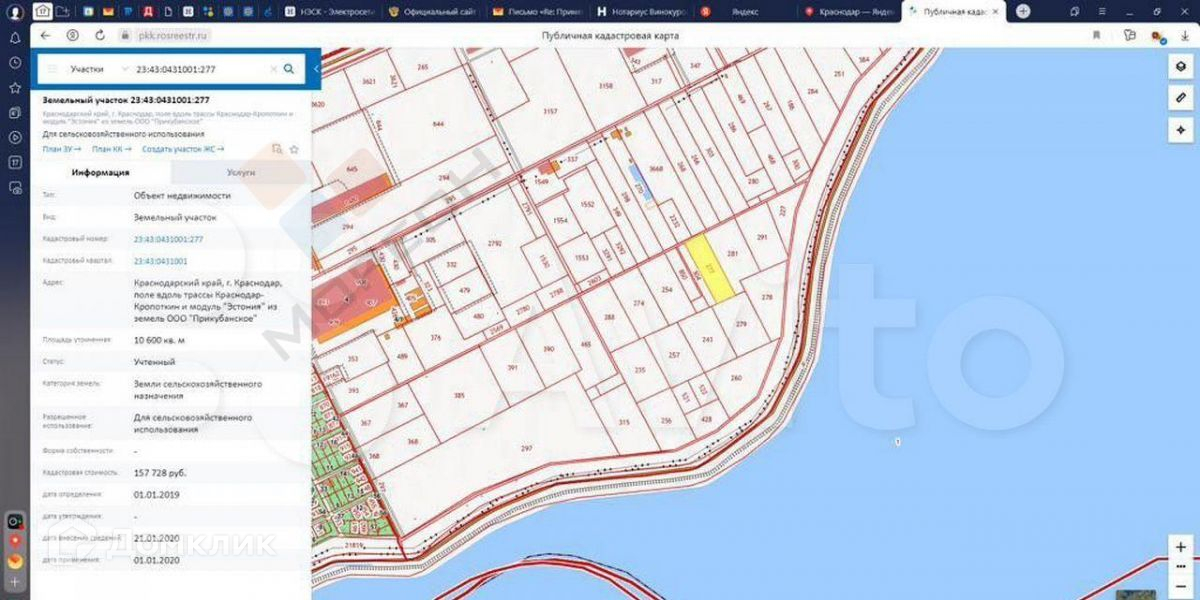The height and width of the screenshot is (600, 1200).
Task: Go back with browser arrow
Action: point(45,35)
